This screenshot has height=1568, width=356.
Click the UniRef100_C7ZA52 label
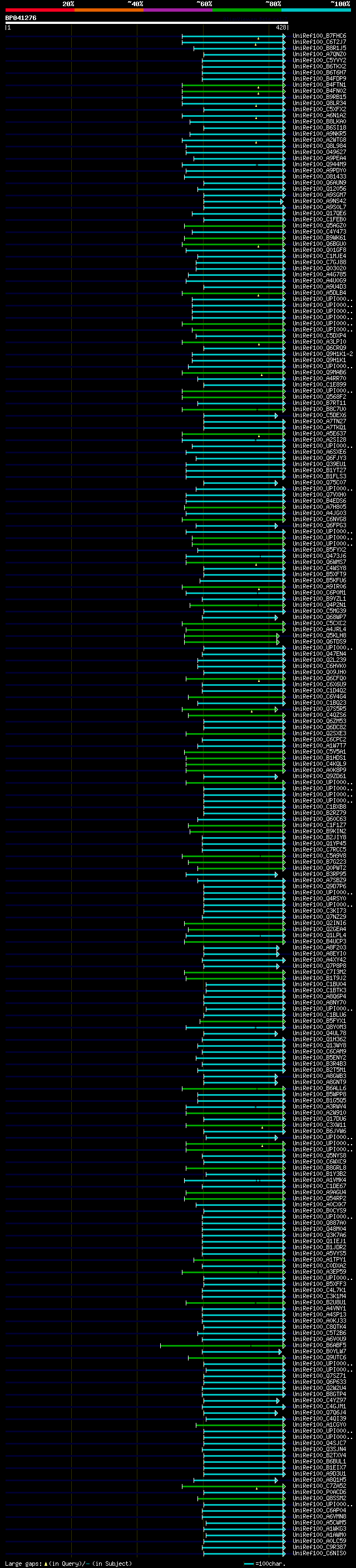click(319, 1486)
